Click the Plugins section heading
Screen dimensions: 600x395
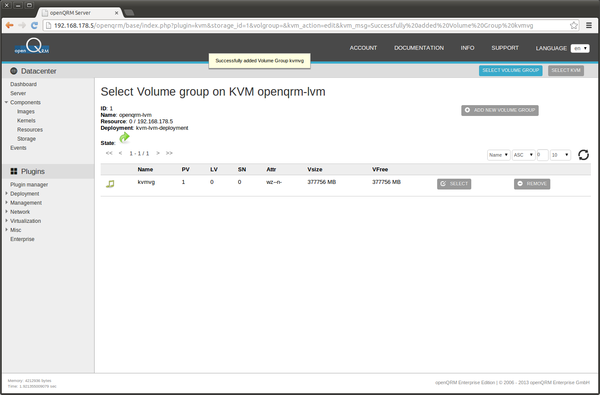(x=33, y=171)
